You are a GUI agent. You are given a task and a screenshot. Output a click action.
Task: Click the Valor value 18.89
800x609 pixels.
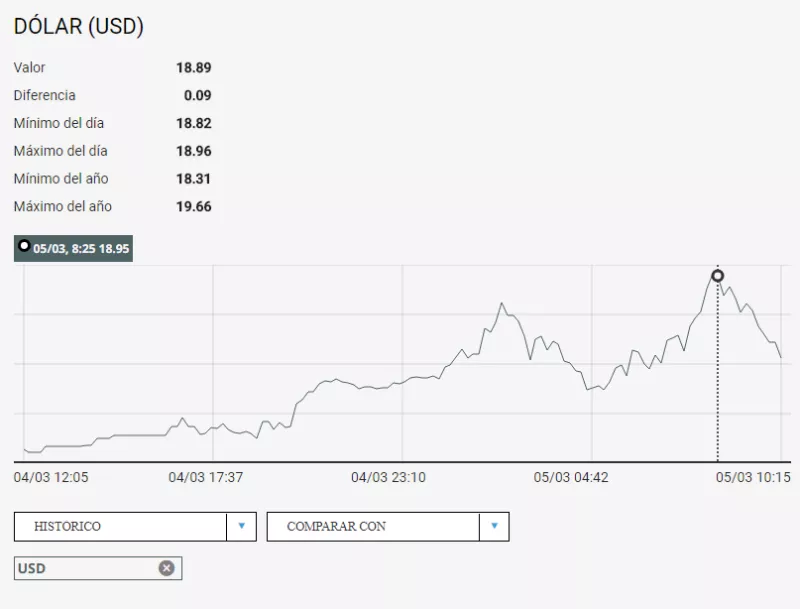coord(193,68)
